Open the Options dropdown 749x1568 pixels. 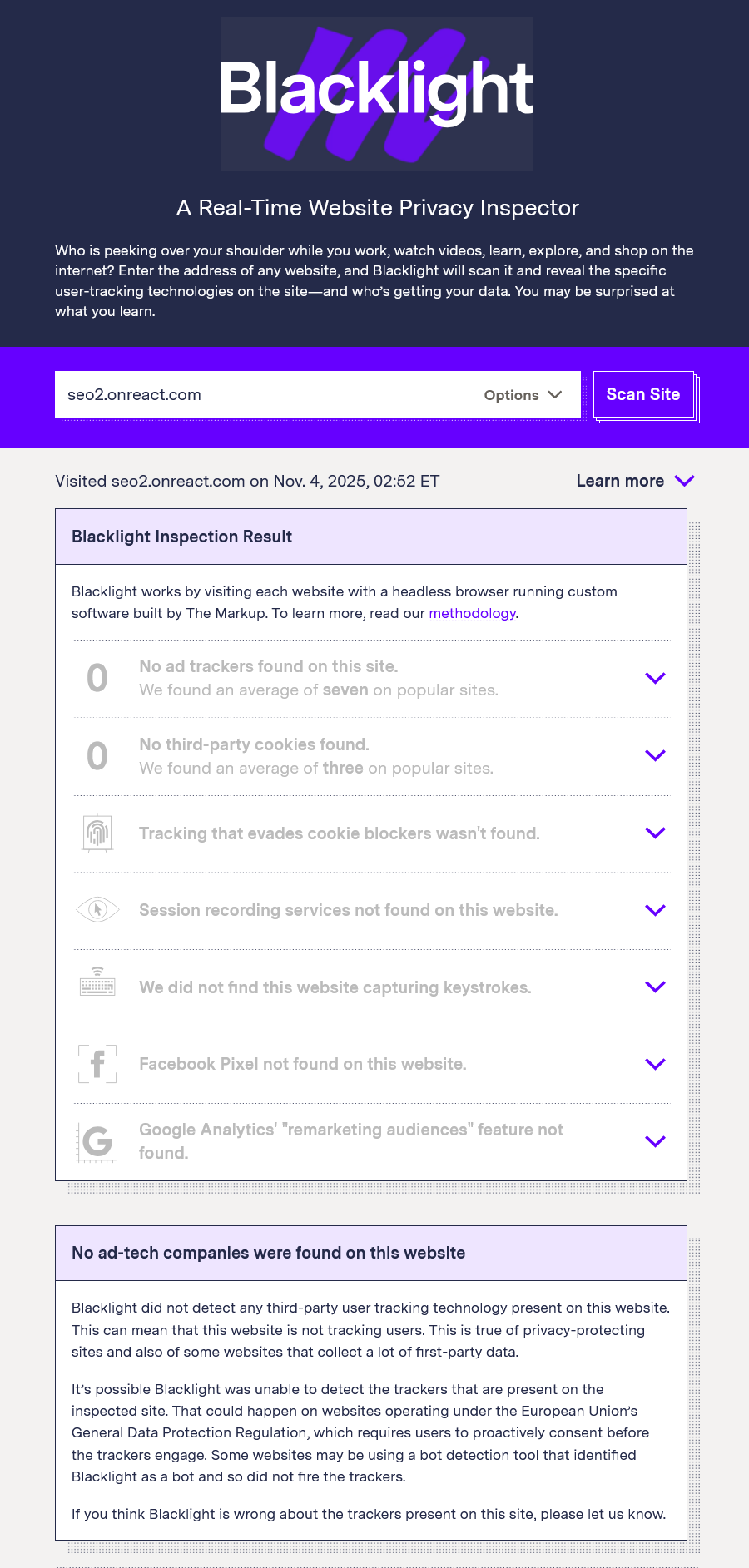tap(523, 395)
